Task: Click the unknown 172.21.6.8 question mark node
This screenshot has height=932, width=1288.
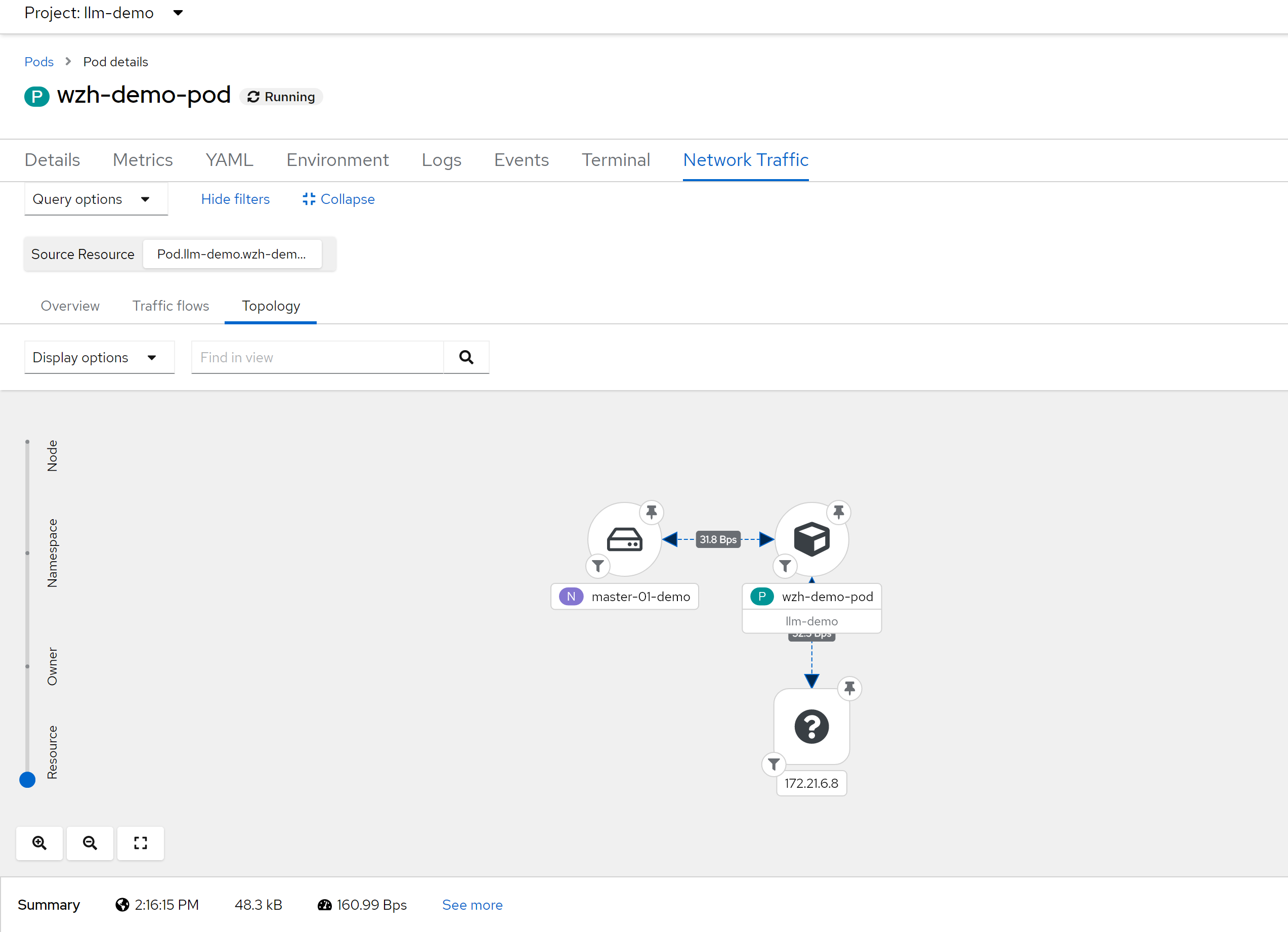Action: pos(811,727)
